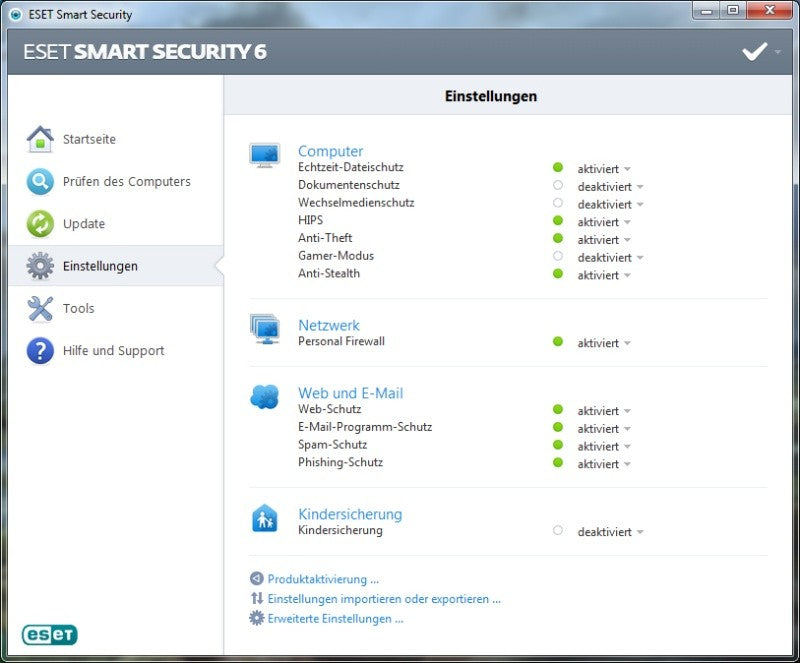The width and height of the screenshot is (800, 663).
Task: Click the Phishing-Schutz setting label
Action: point(340,462)
